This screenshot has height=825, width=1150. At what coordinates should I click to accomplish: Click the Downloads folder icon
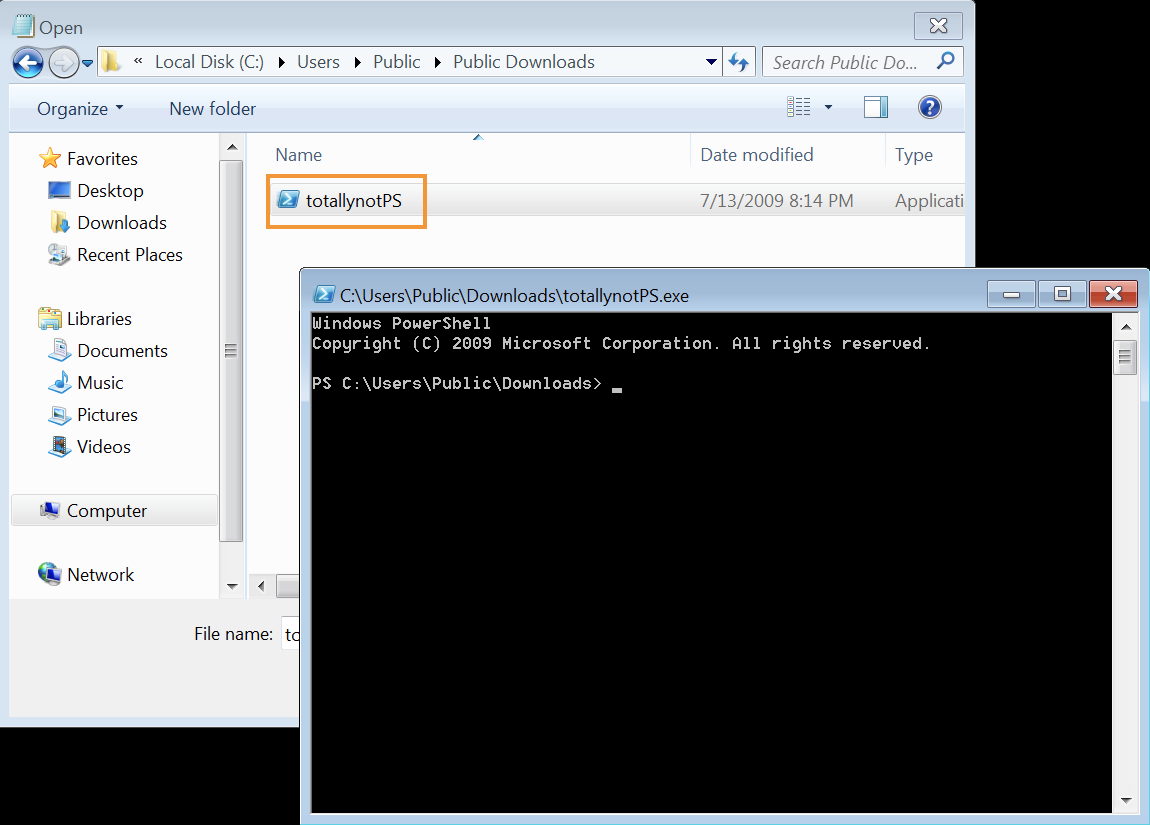[x=59, y=222]
